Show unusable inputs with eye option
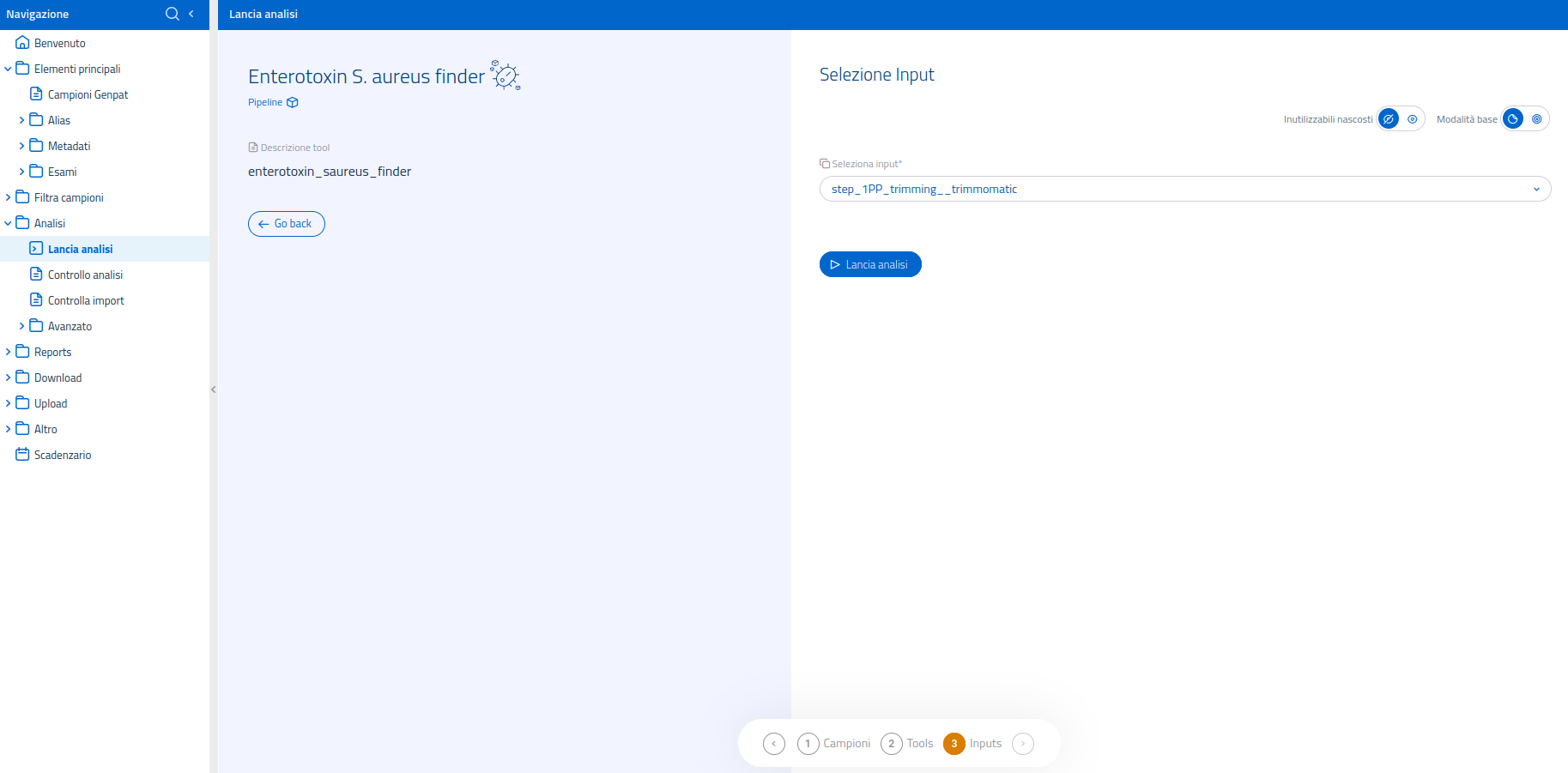 [1412, 119]
